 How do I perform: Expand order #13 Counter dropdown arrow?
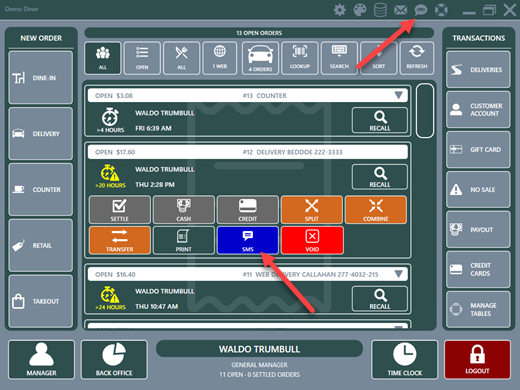[398, 95]
